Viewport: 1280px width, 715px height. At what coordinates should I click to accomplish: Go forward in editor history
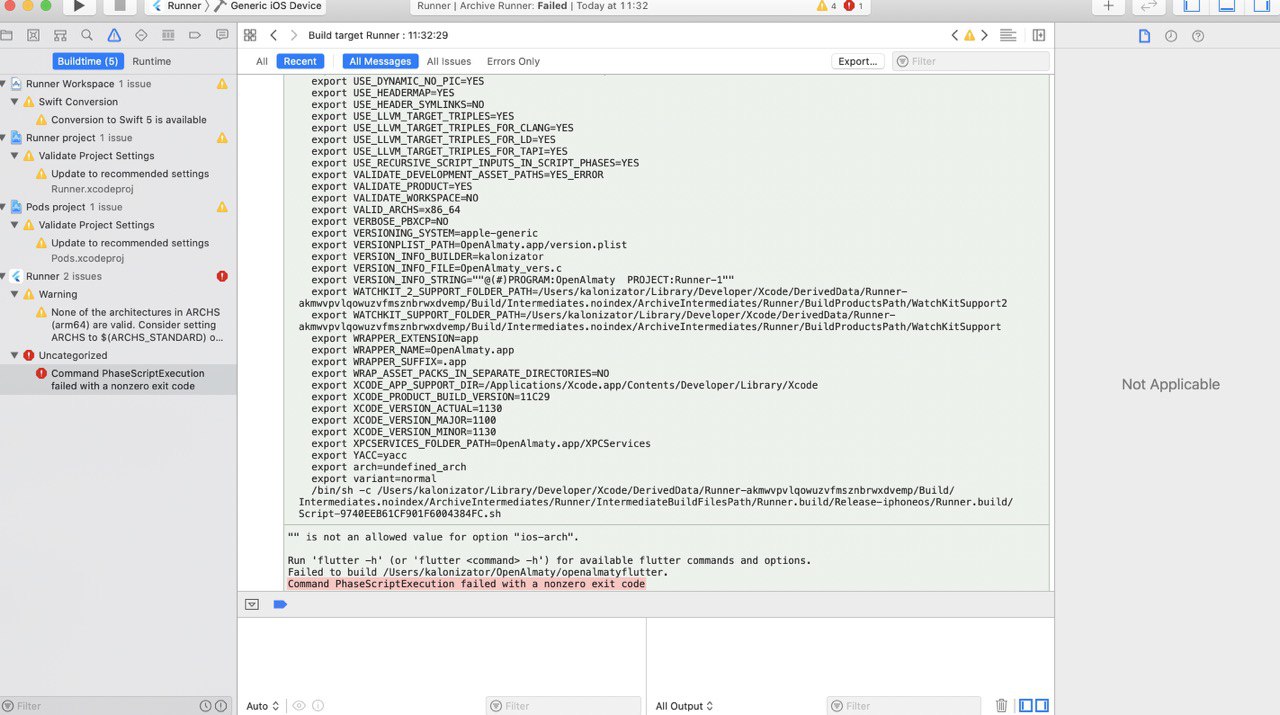pos(294,35)
